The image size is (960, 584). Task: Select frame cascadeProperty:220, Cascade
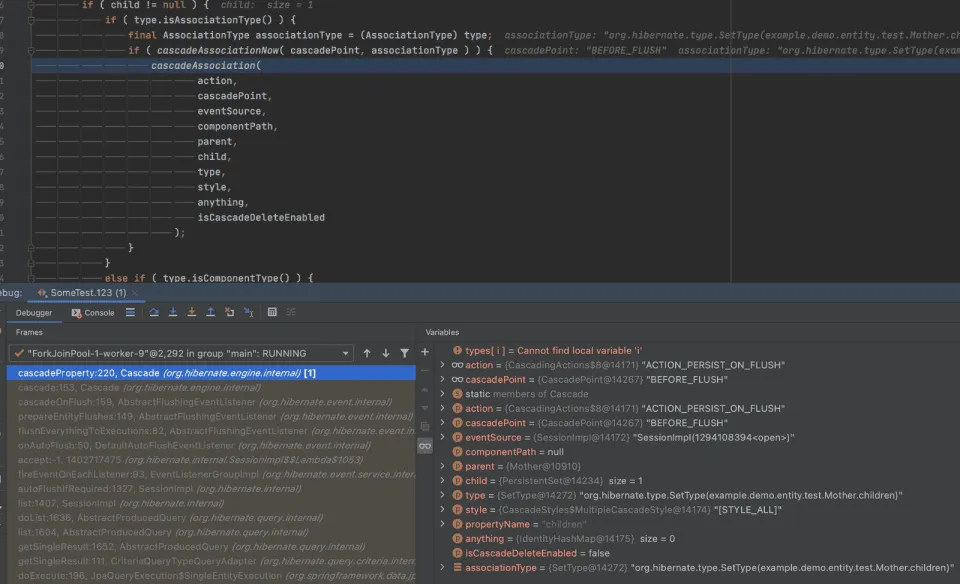tap(211, 373)
